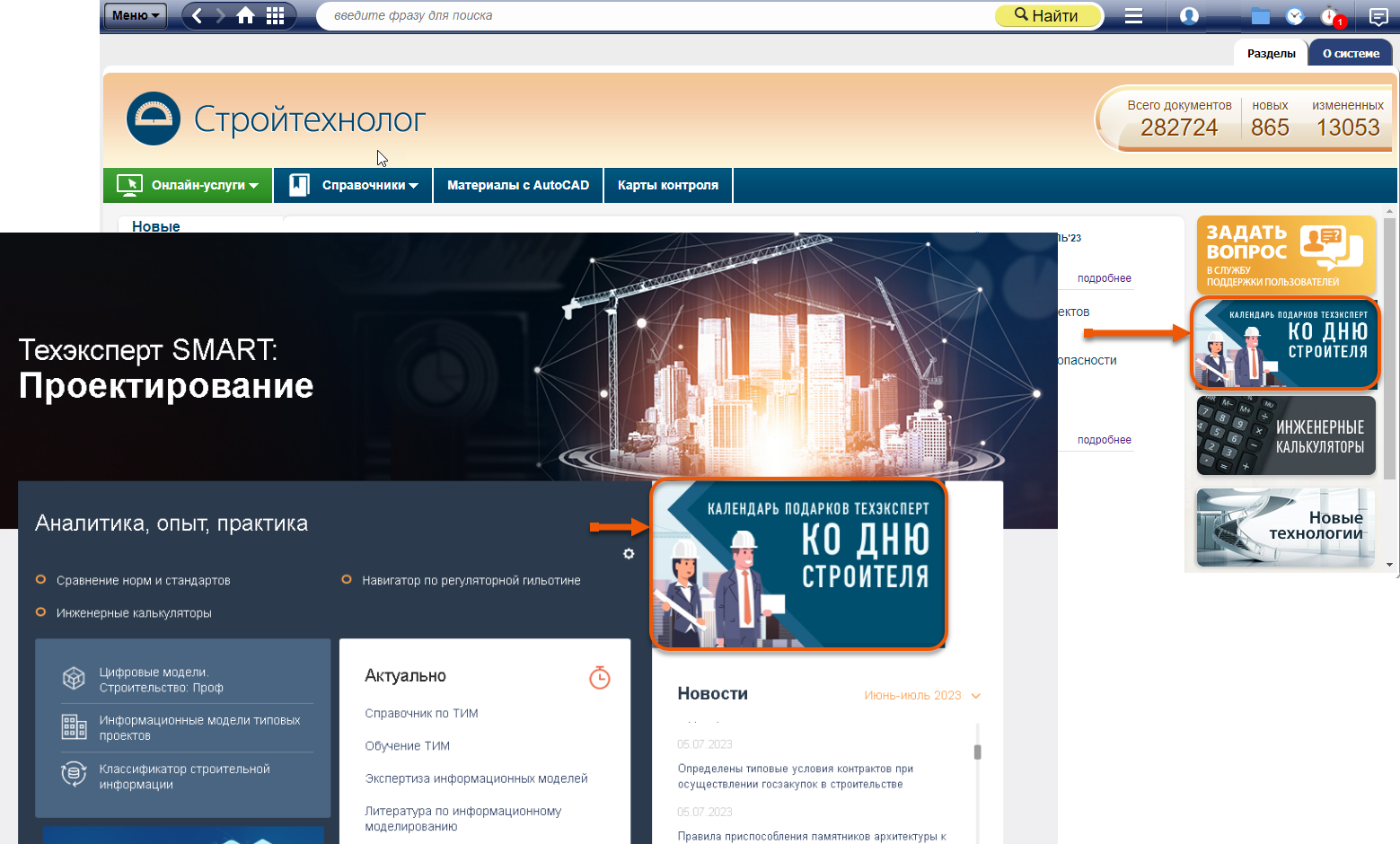This screenshot has height=844, width=1400.
Task: Click the lower подробнее link
Action: (x=1104, y=440)
